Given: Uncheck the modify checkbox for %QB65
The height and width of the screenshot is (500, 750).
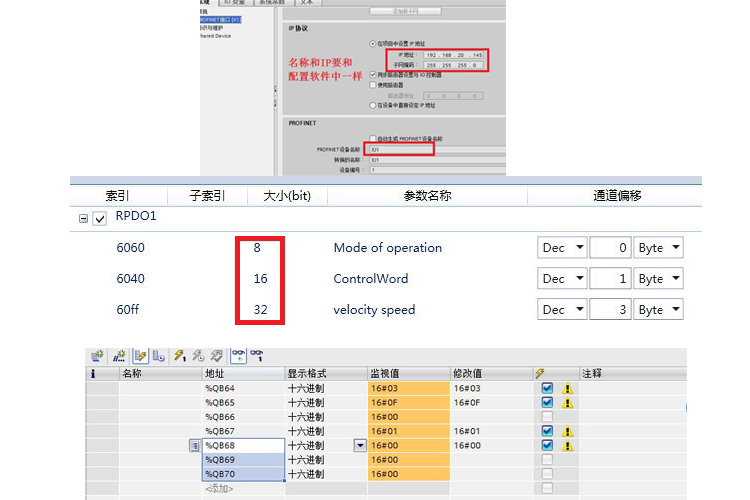Looking at the screenshot, I should pos(548,402).
